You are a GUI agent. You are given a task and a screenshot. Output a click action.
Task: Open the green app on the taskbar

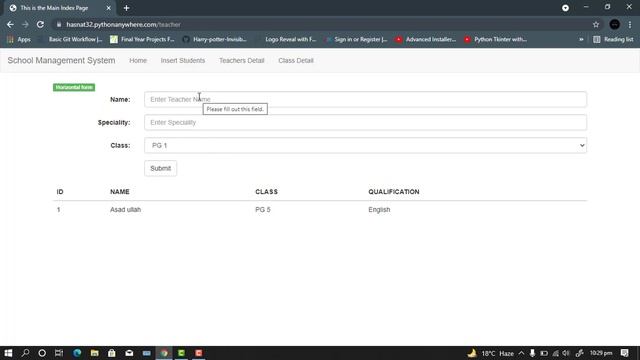click(181, 353)
